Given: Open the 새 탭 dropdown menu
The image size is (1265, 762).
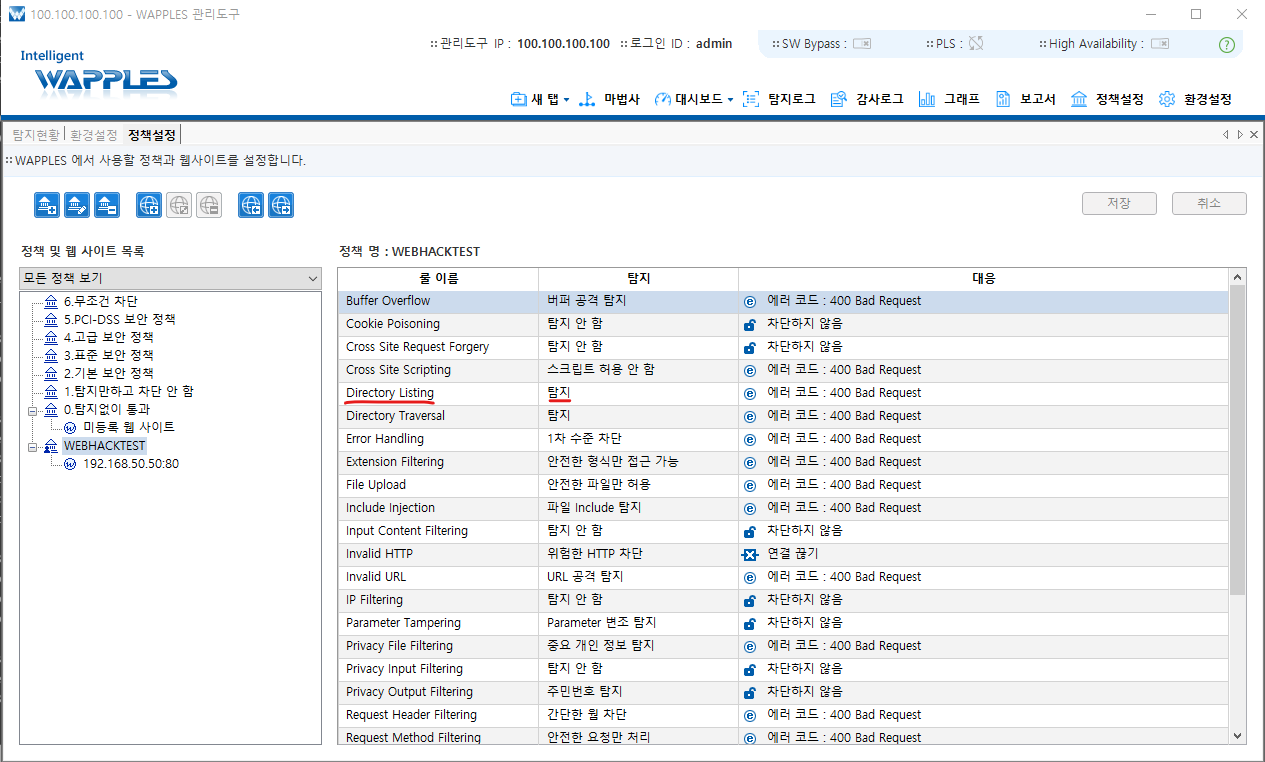Looking at the screenshot, I should (540, 99).
